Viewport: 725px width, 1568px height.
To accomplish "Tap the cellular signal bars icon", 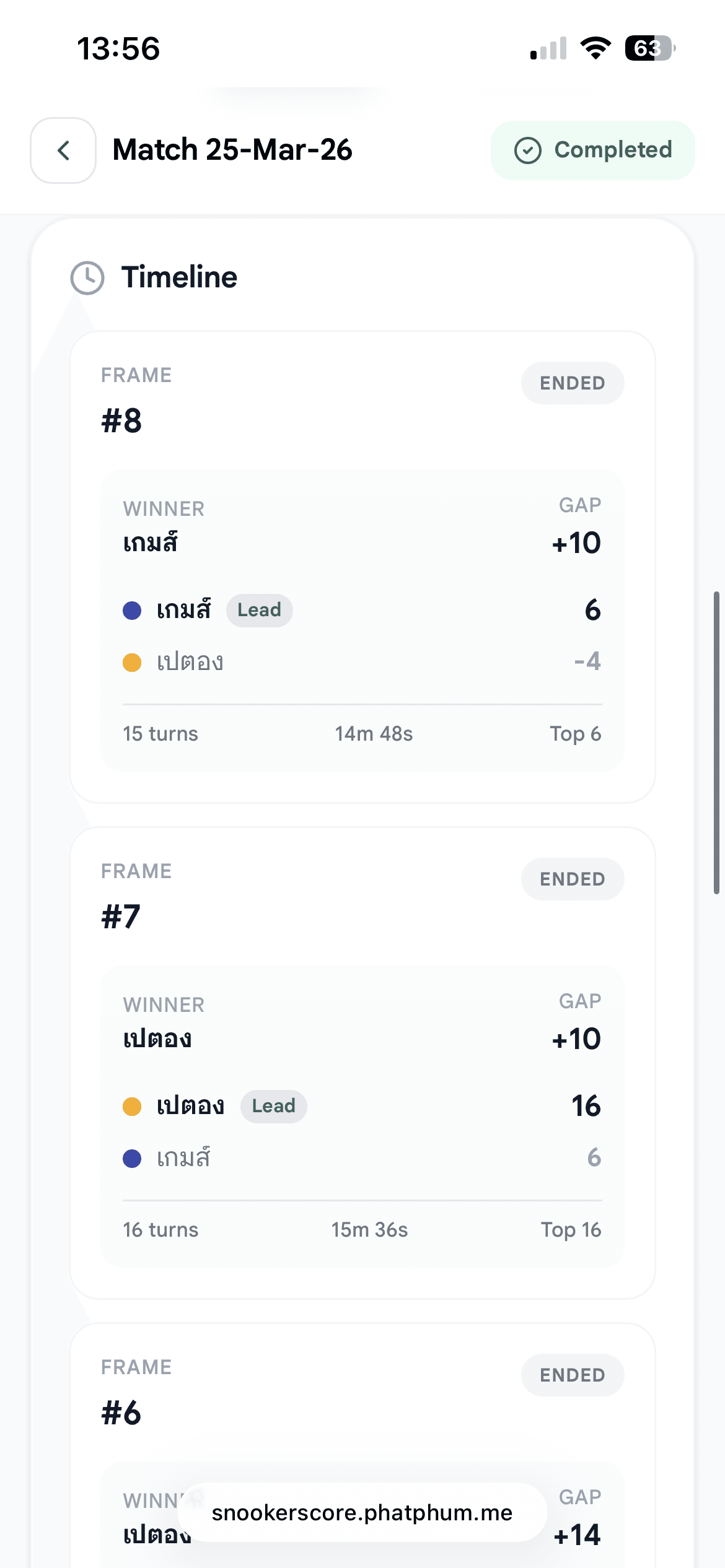I will point(548,49).
